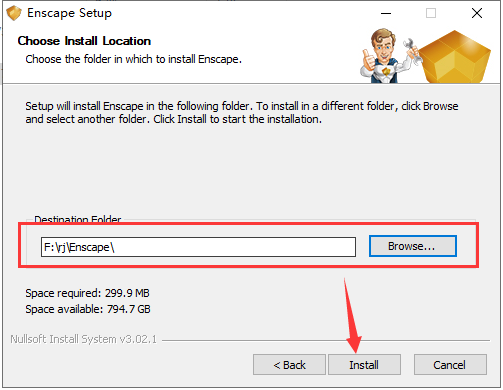Click inside the destination path field
This screenshot has height=390, width=503.
[198, 247]
